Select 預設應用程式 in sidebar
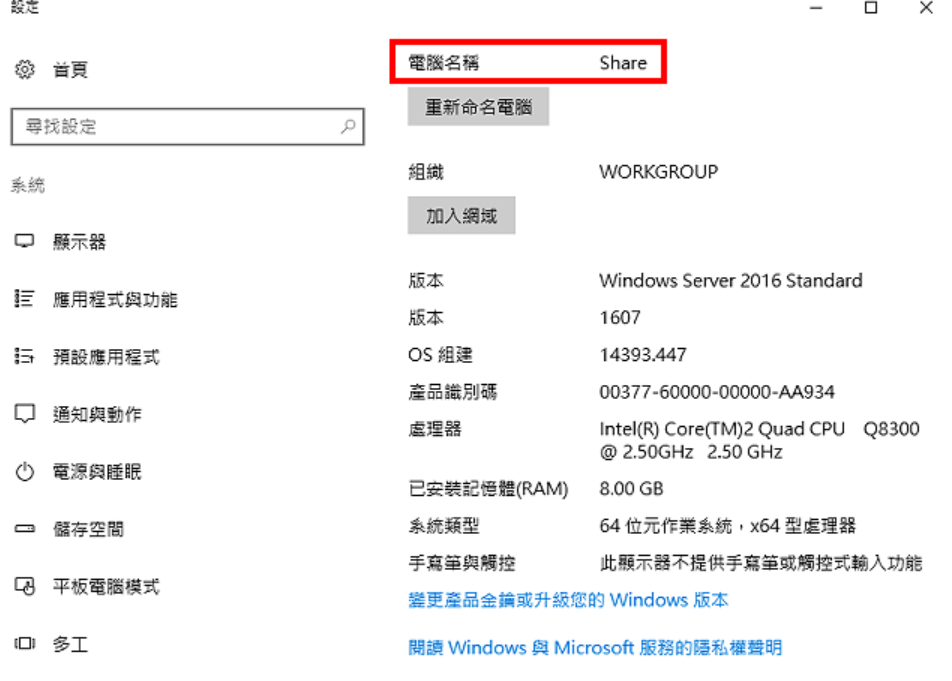 [106, 357]
